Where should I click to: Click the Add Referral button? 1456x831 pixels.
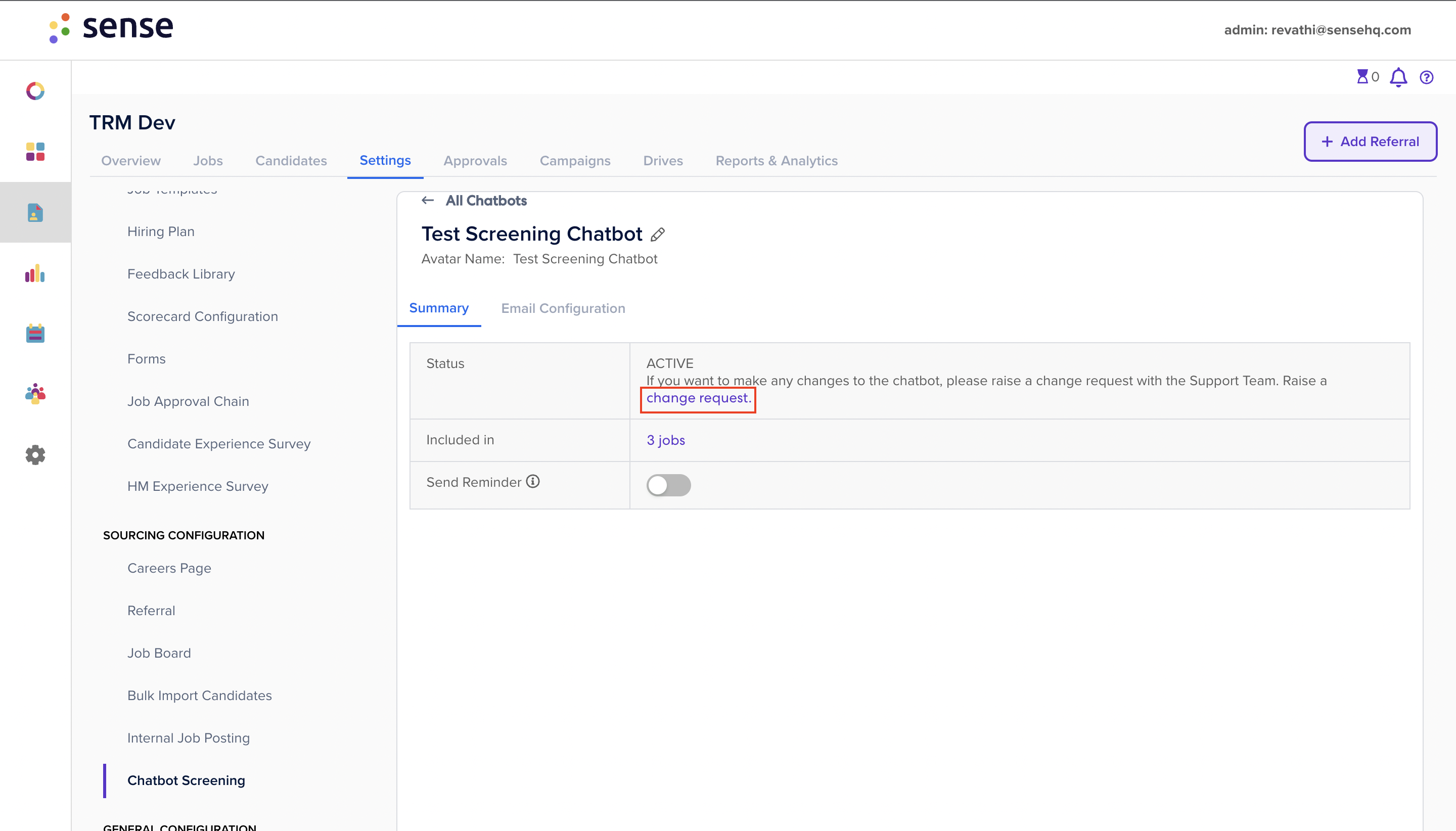pos(1371,142)
